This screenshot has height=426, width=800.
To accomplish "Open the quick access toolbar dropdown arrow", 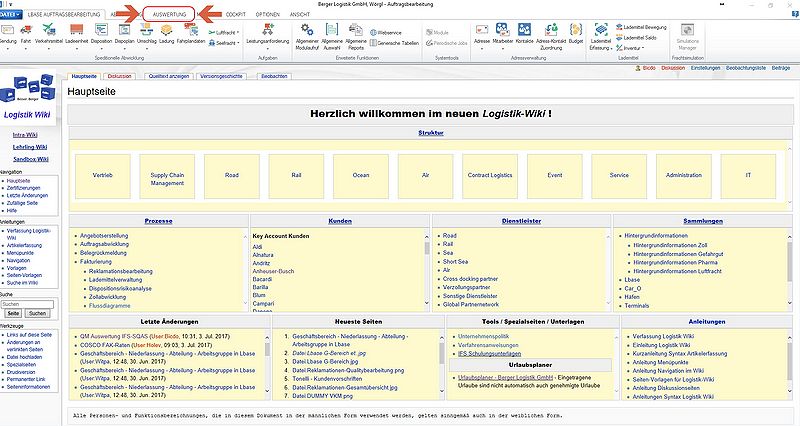I will [10, 4].
